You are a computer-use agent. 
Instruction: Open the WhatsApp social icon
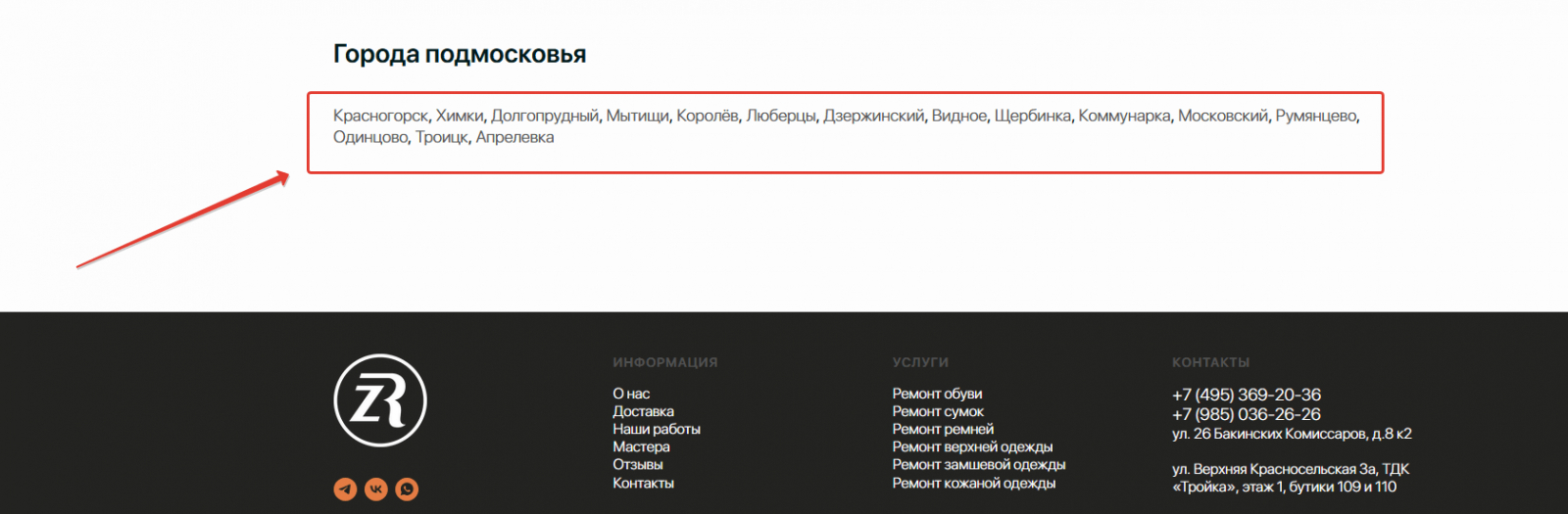pyautogui.click(x=407, y=489)
